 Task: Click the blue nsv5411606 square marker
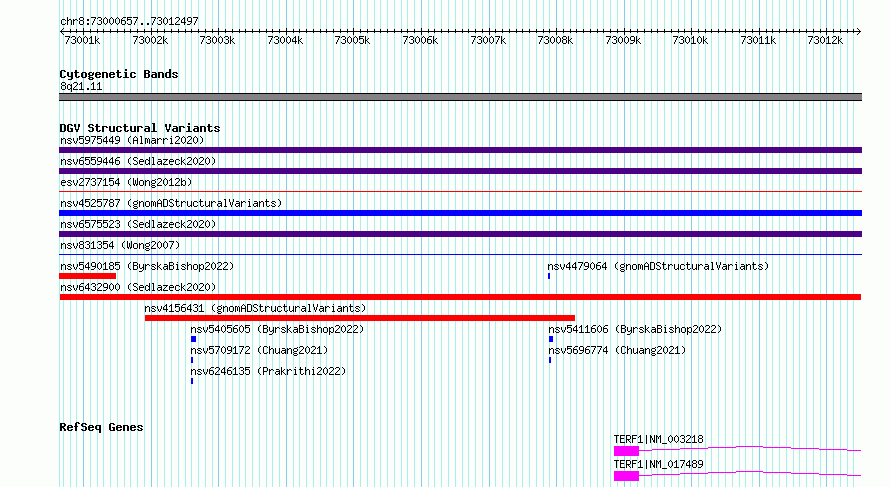pyautogui.click(x=551, y=339)
